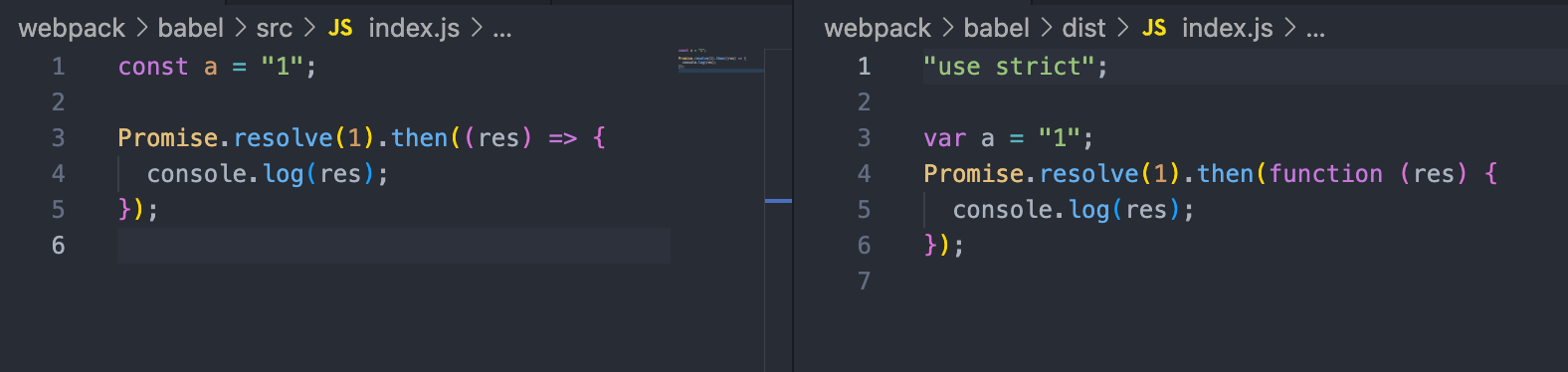Click the JS file icon in dist breadcrumb
This screenshot has width=1568, height=372.
[1154, 28]
